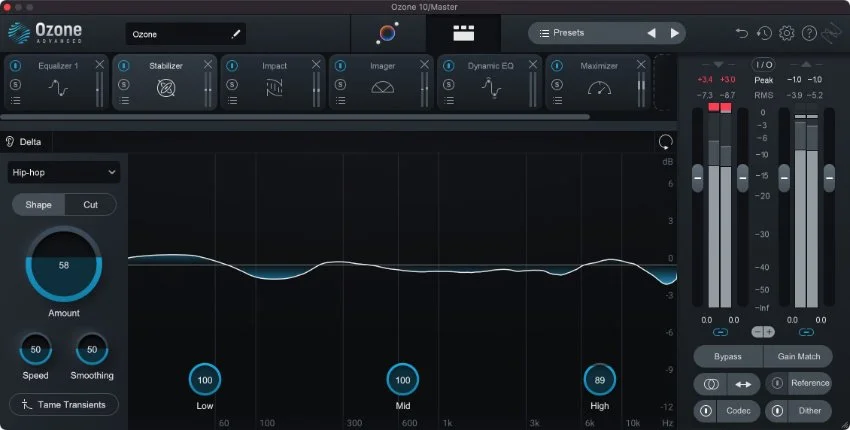Click the output channel link icon
This screenshot has height=430, width=850.
pos(806,332)
